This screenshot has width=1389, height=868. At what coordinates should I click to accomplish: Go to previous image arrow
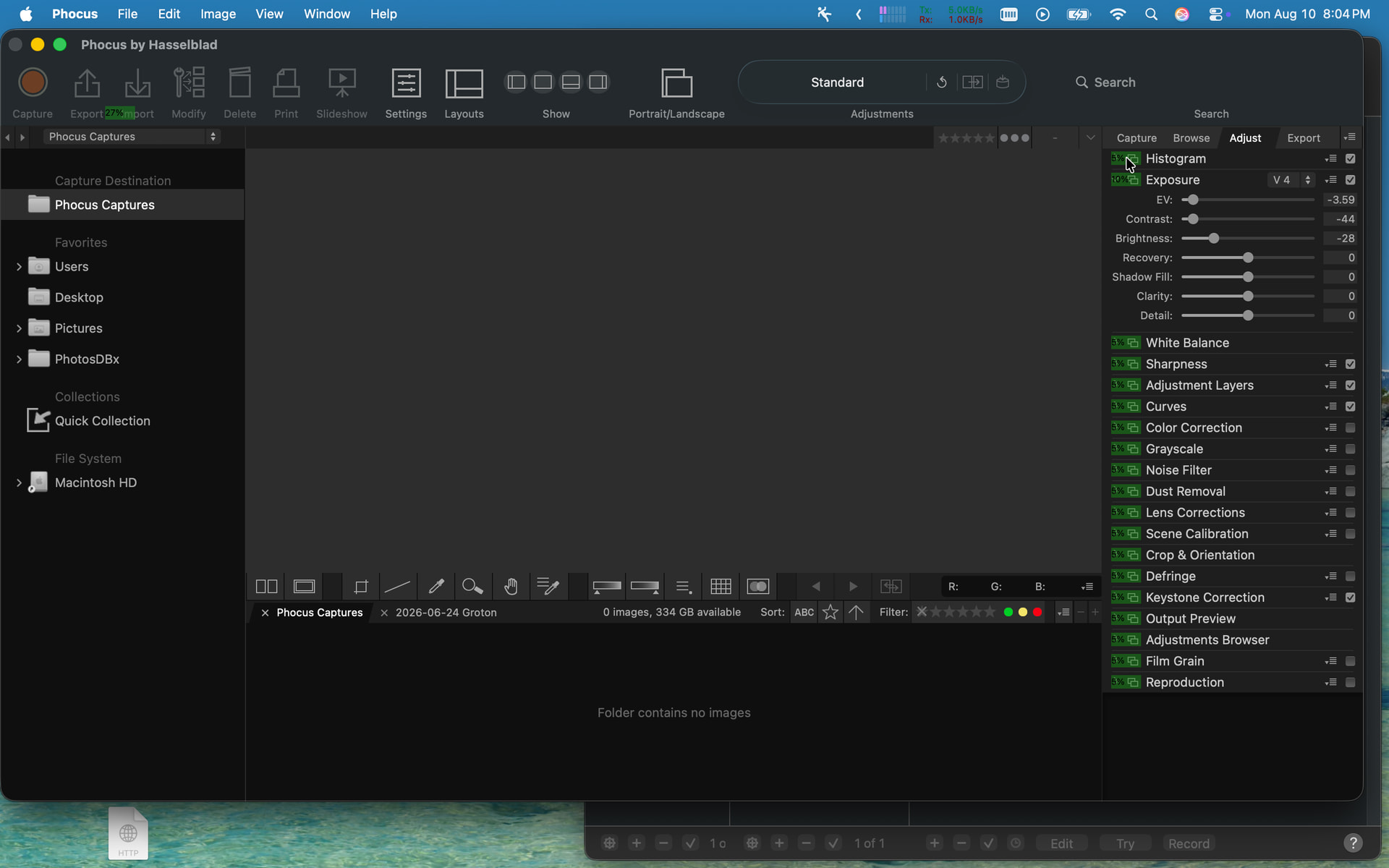[816, 587]
